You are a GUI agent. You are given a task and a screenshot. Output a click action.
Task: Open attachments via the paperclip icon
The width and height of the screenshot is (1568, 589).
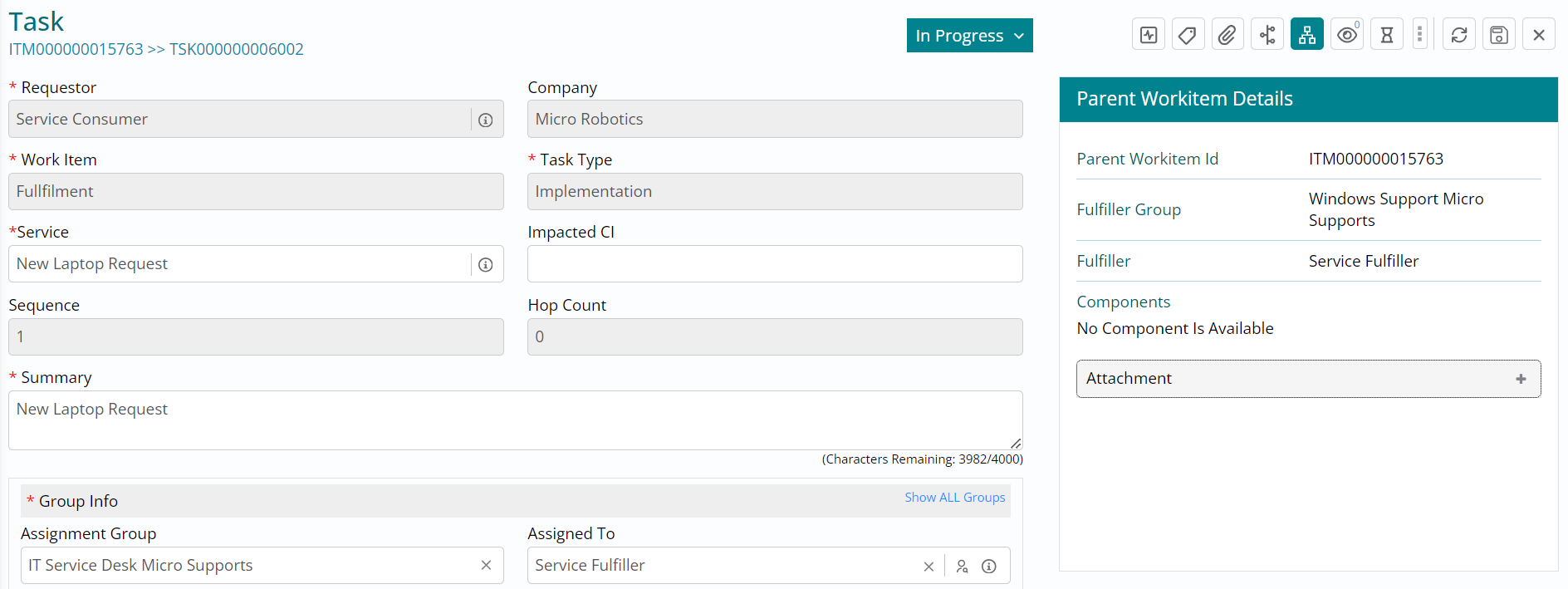pos(1227,35)
